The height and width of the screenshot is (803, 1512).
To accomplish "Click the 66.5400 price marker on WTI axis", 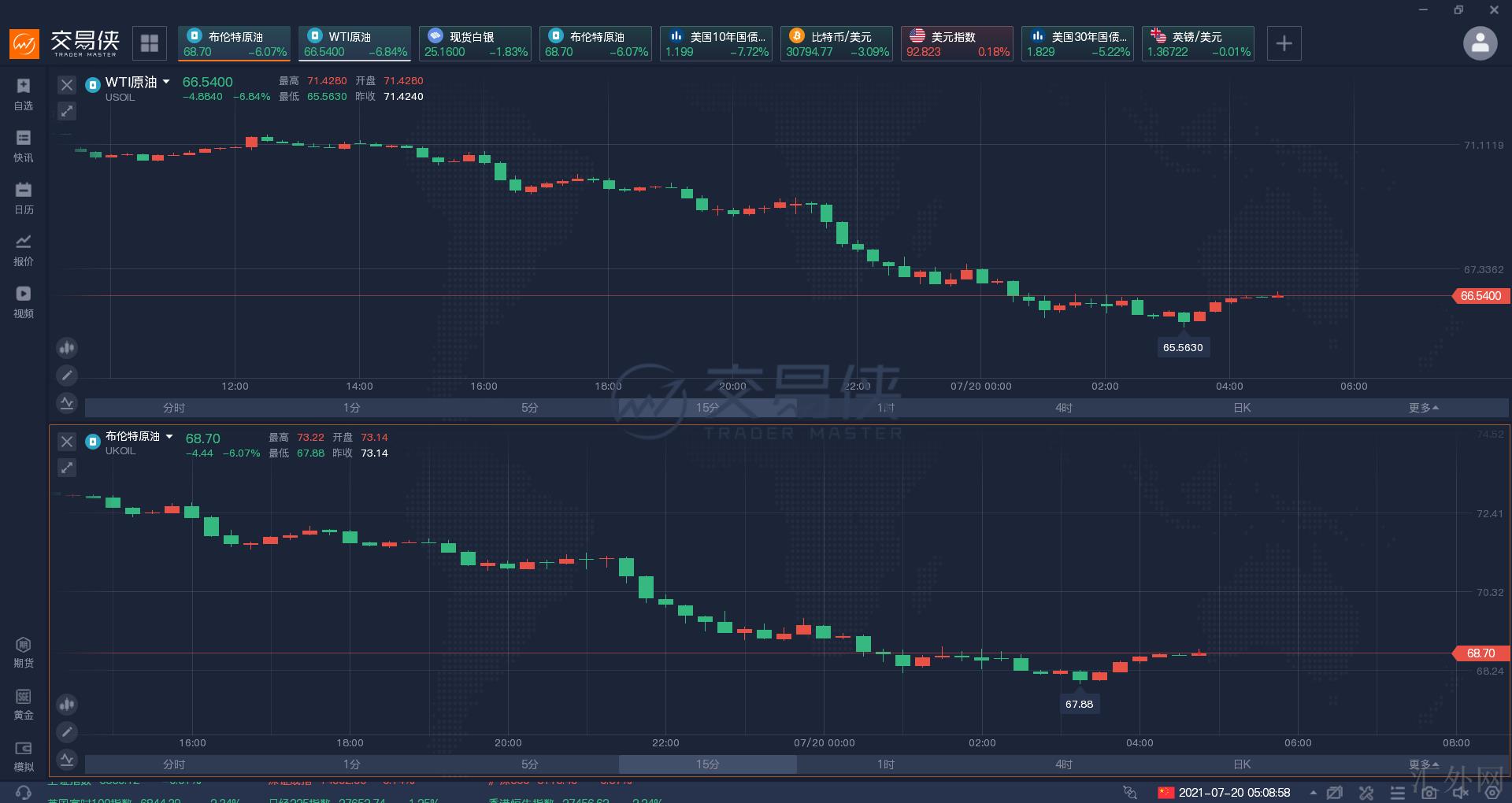I will (1480, 296).
